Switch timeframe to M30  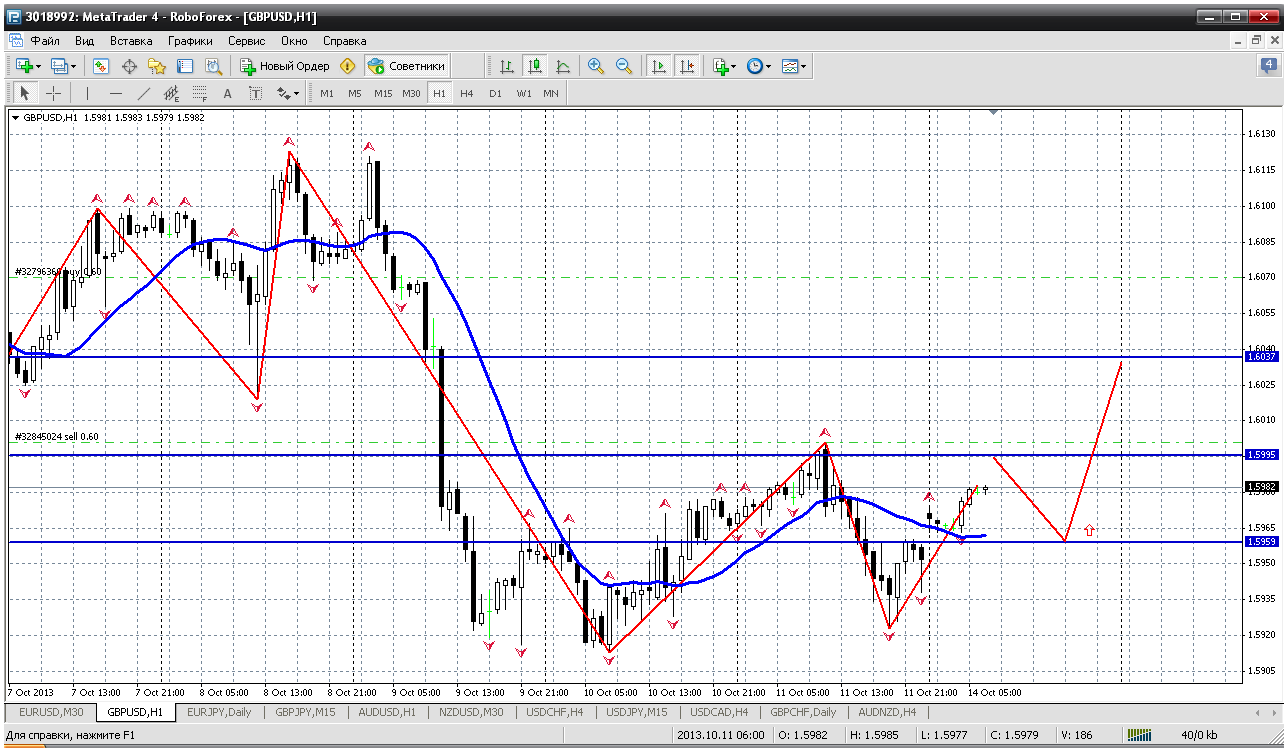(x=411, y=93)
